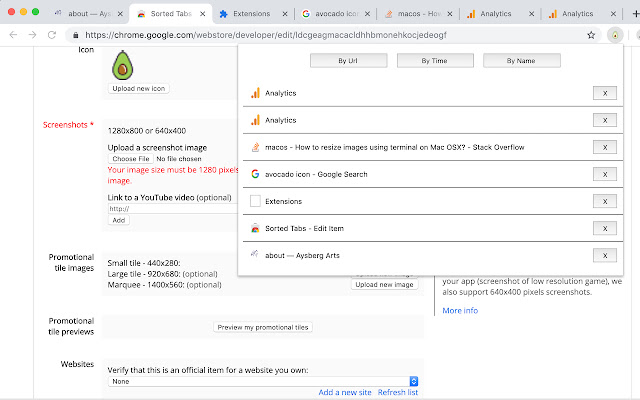Go back with the browser back arrow

tap(13, 35)
